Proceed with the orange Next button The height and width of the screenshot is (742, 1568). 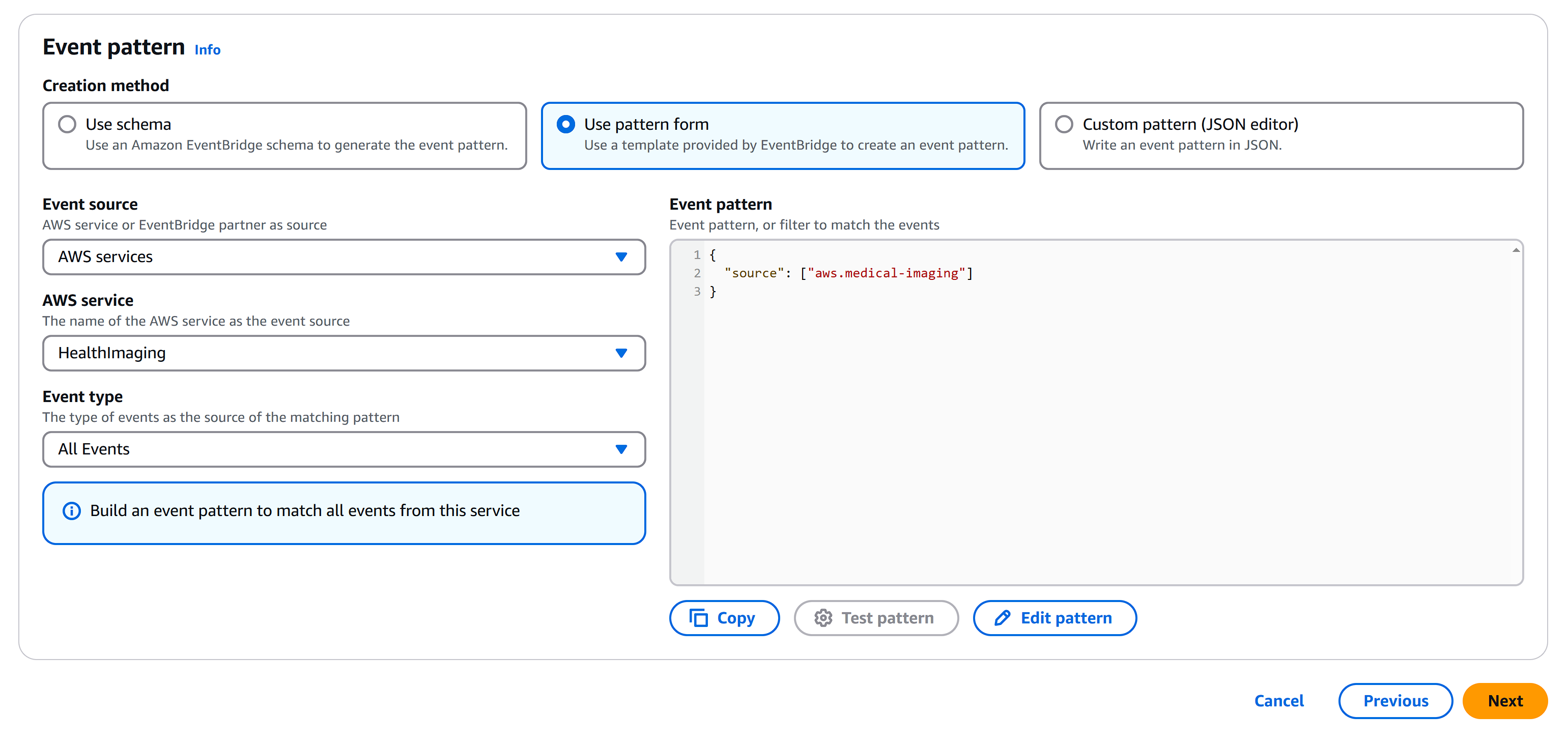(x=1505, y=701)
